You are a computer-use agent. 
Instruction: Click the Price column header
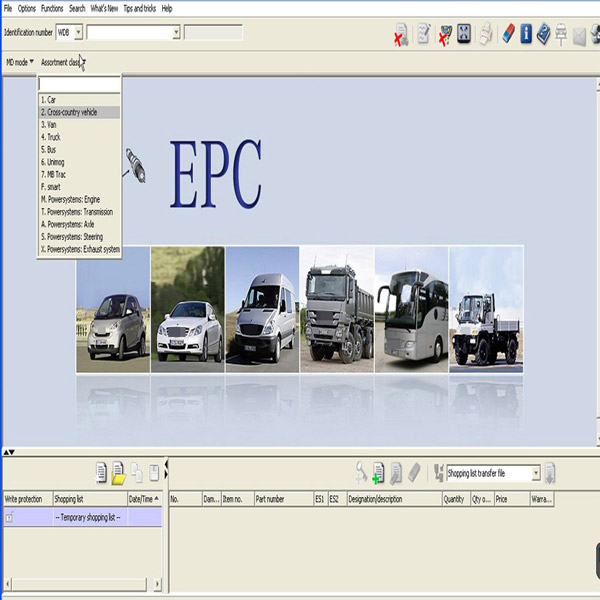(512, 499)
